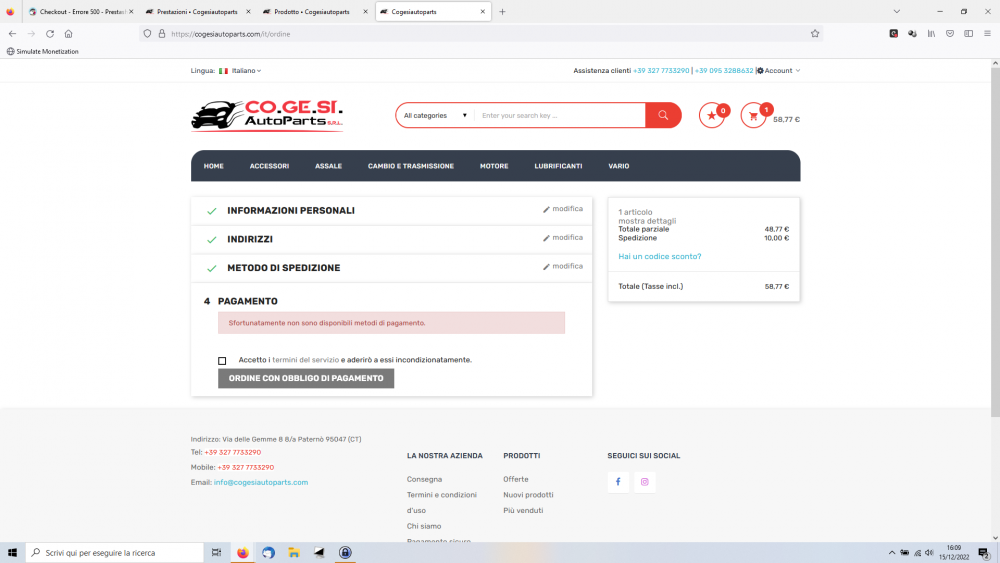Open the Firefox sidebar icon
The width and height of the screenshot is (1000, 563).
969,34
